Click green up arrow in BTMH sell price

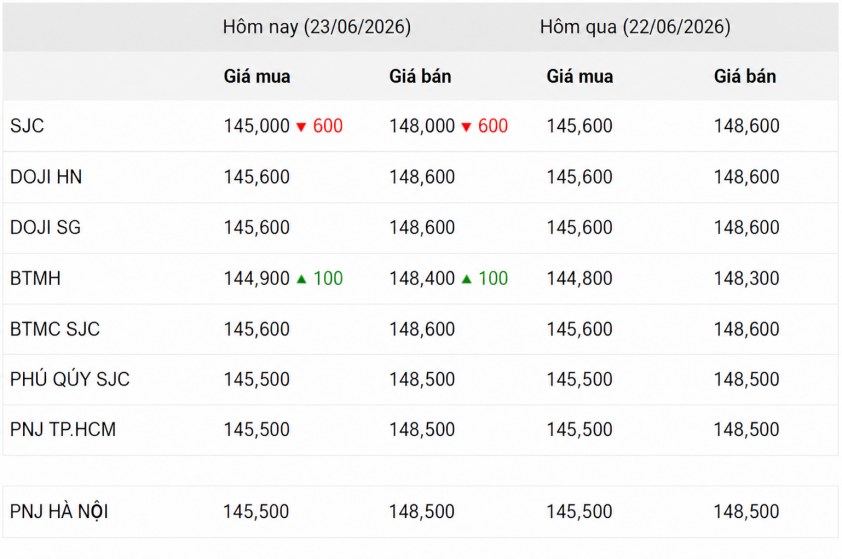tap(467, 279)
